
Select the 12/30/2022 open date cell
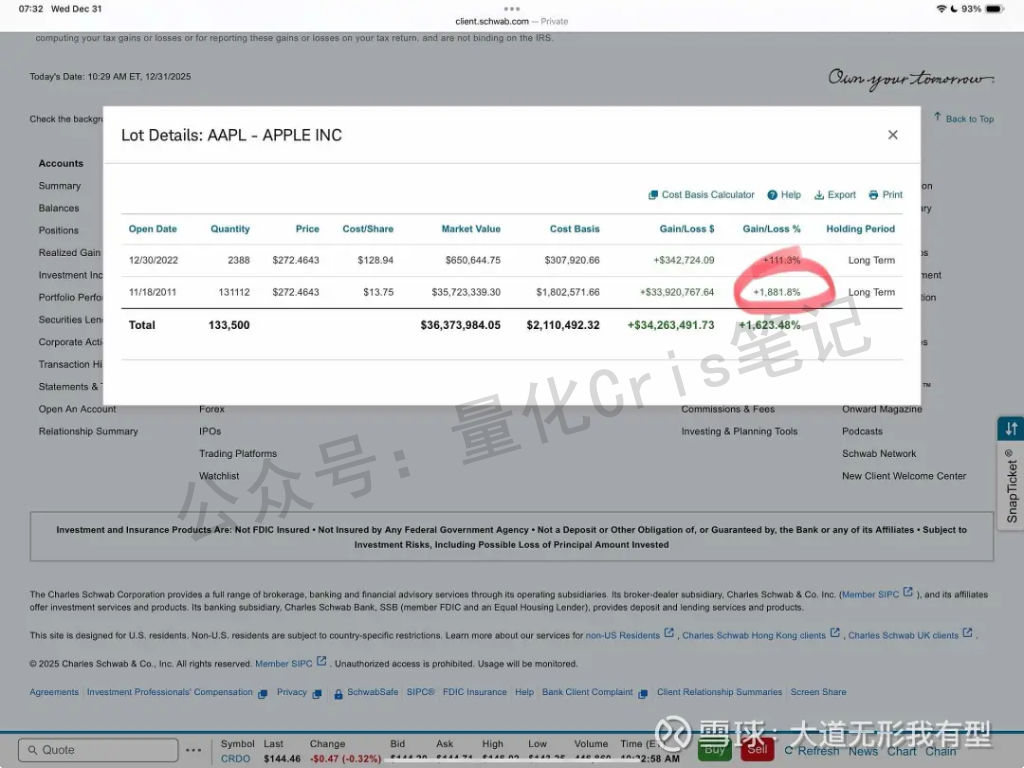tap(153, 260)
